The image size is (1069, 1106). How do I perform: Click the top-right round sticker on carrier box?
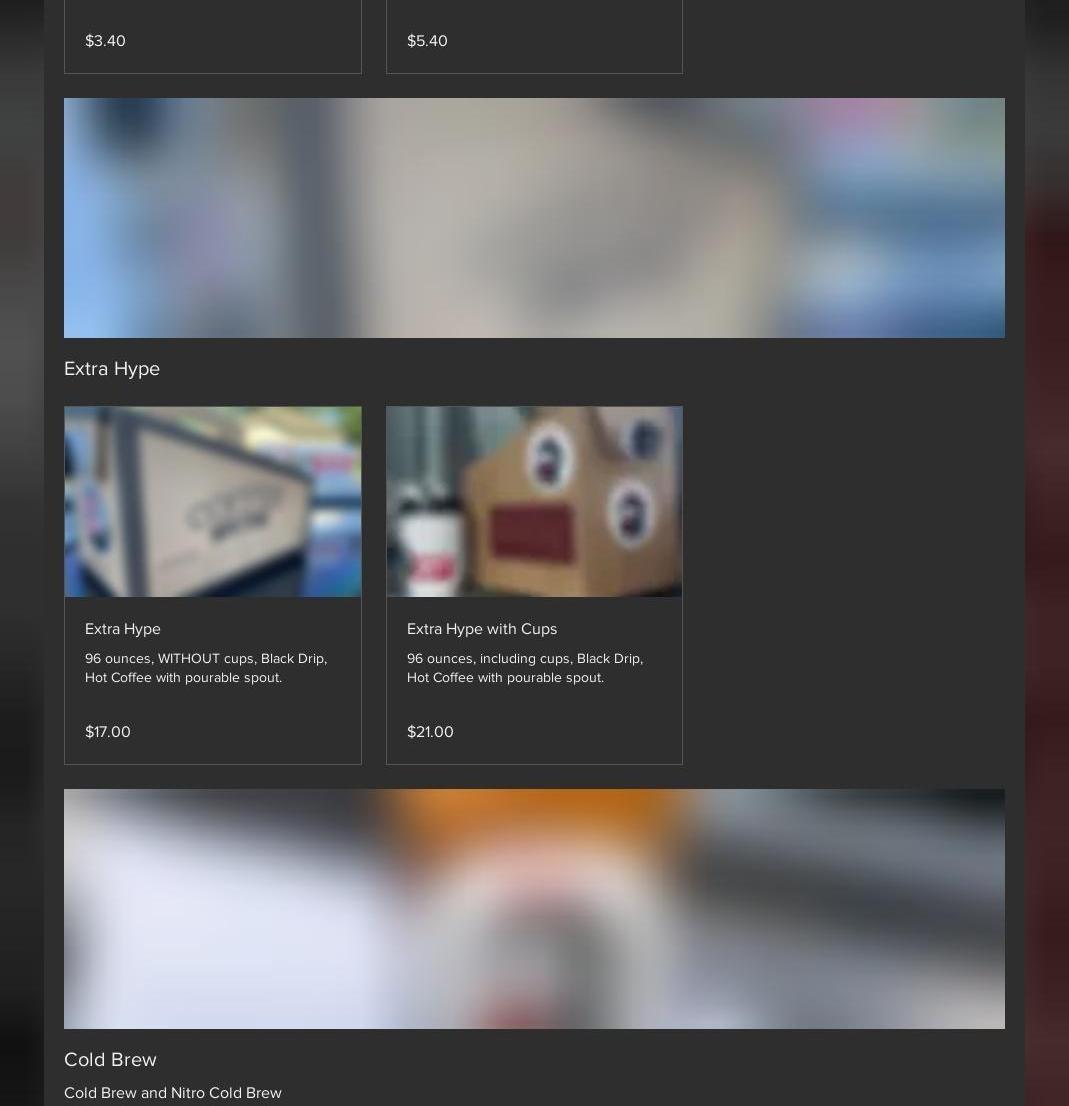pyautogui.click(x=643, y=439)
